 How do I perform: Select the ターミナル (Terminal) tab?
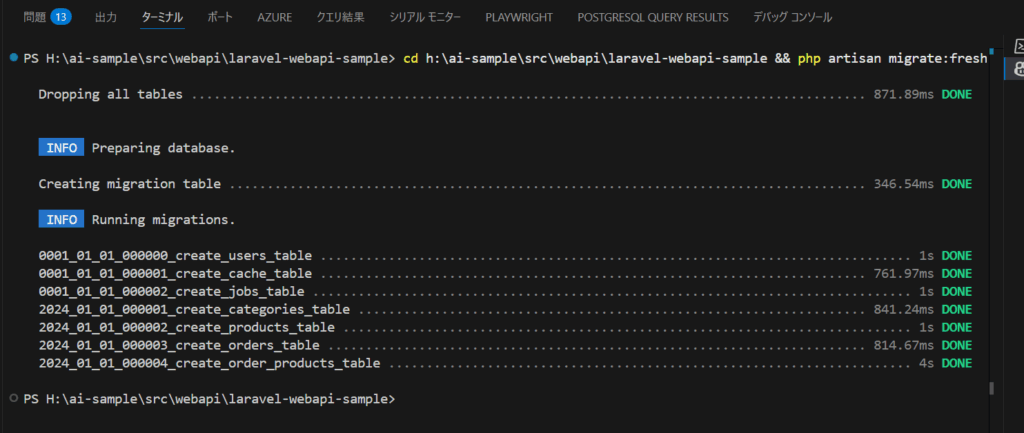[x=162, y=18]
